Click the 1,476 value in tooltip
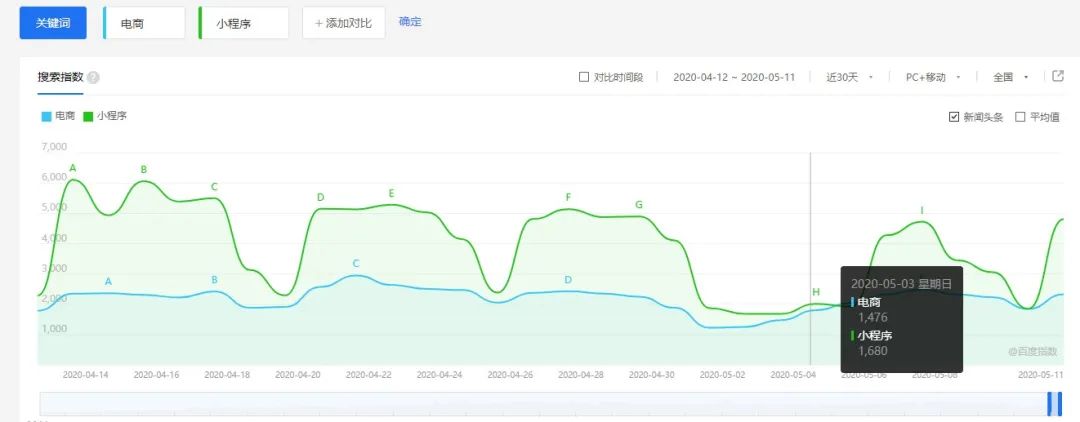Image resolution: width=1080 pixels, height=422 pixels. pos(873,317)
